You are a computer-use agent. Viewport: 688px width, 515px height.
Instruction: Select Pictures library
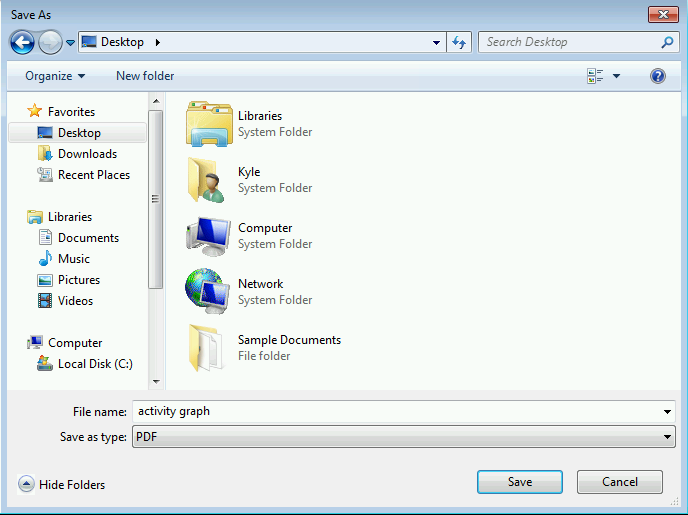[79, 280]
